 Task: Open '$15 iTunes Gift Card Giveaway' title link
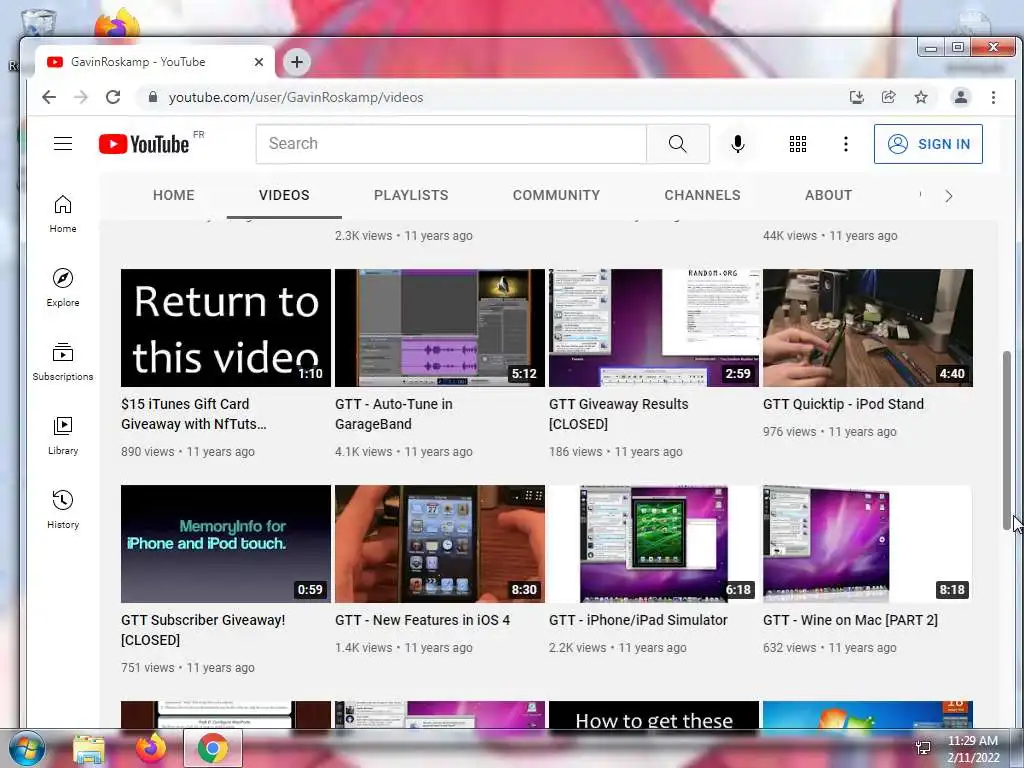coord(194,414)
